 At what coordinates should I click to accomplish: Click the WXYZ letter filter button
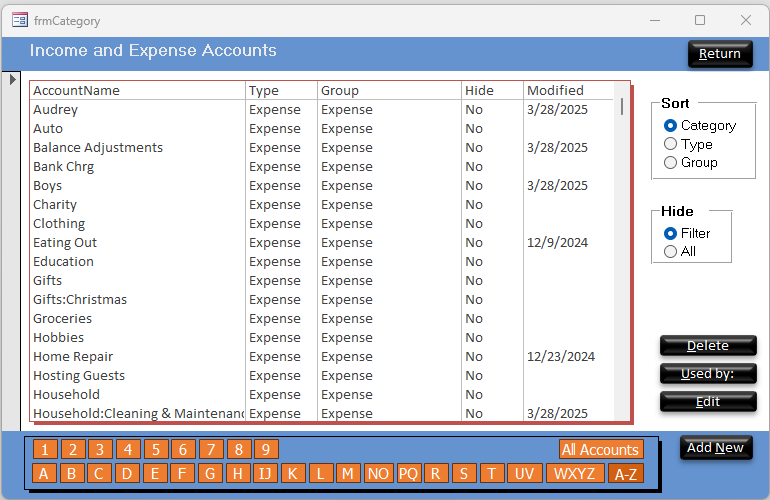coord(575,474)
